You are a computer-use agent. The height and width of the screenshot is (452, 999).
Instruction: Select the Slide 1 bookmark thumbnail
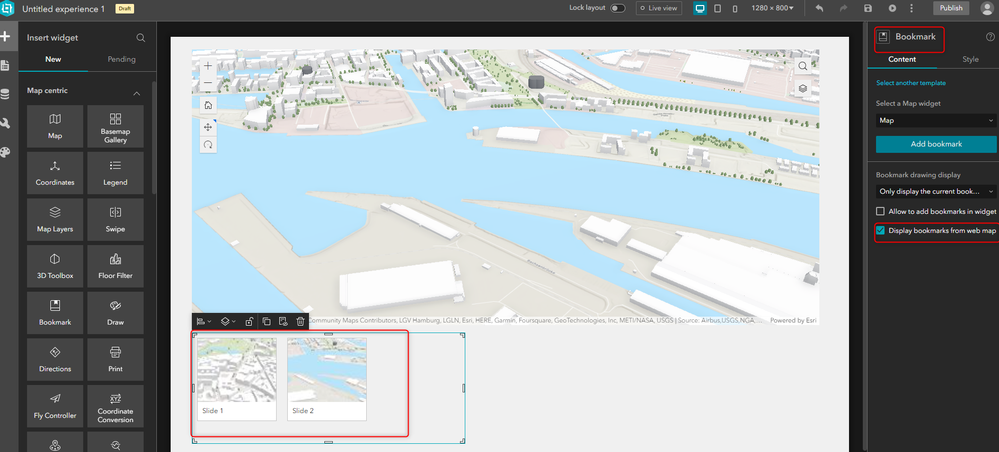[236, 379]
